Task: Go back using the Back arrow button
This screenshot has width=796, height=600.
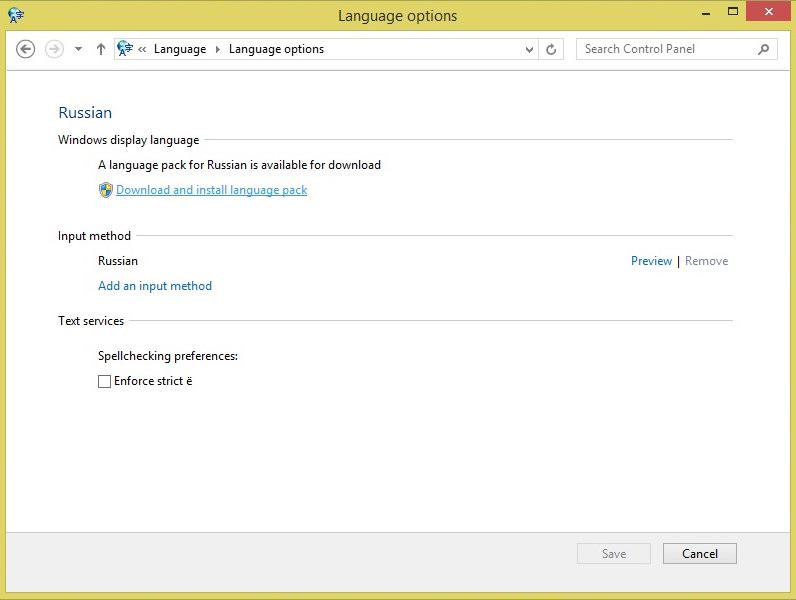Action: (x=26, y=49)
